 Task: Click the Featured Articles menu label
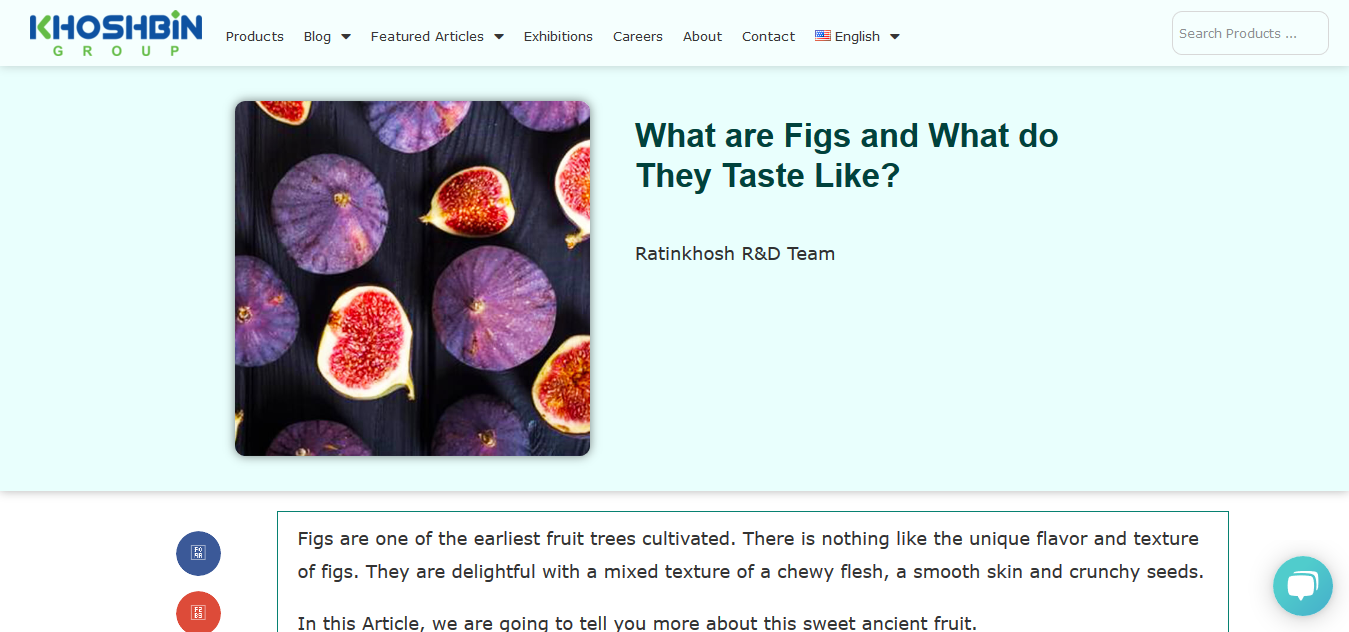pyautogui.click(x=427, y=36)
